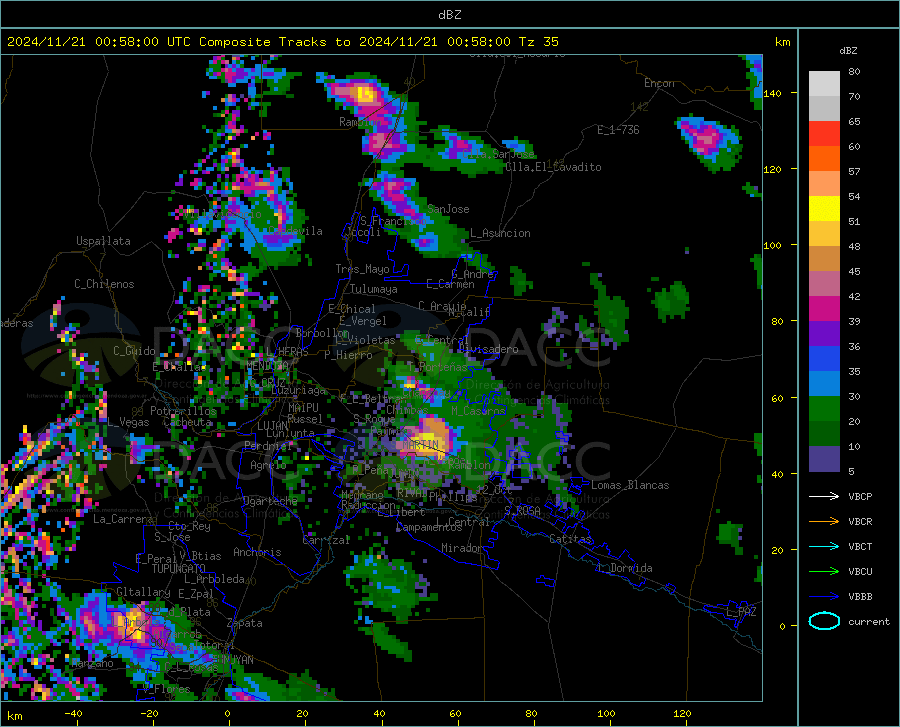Click the 'E_1-736' place label
The height and width of the screenshot is (727, 900).
pyautogui.click(x=618, y=130)
